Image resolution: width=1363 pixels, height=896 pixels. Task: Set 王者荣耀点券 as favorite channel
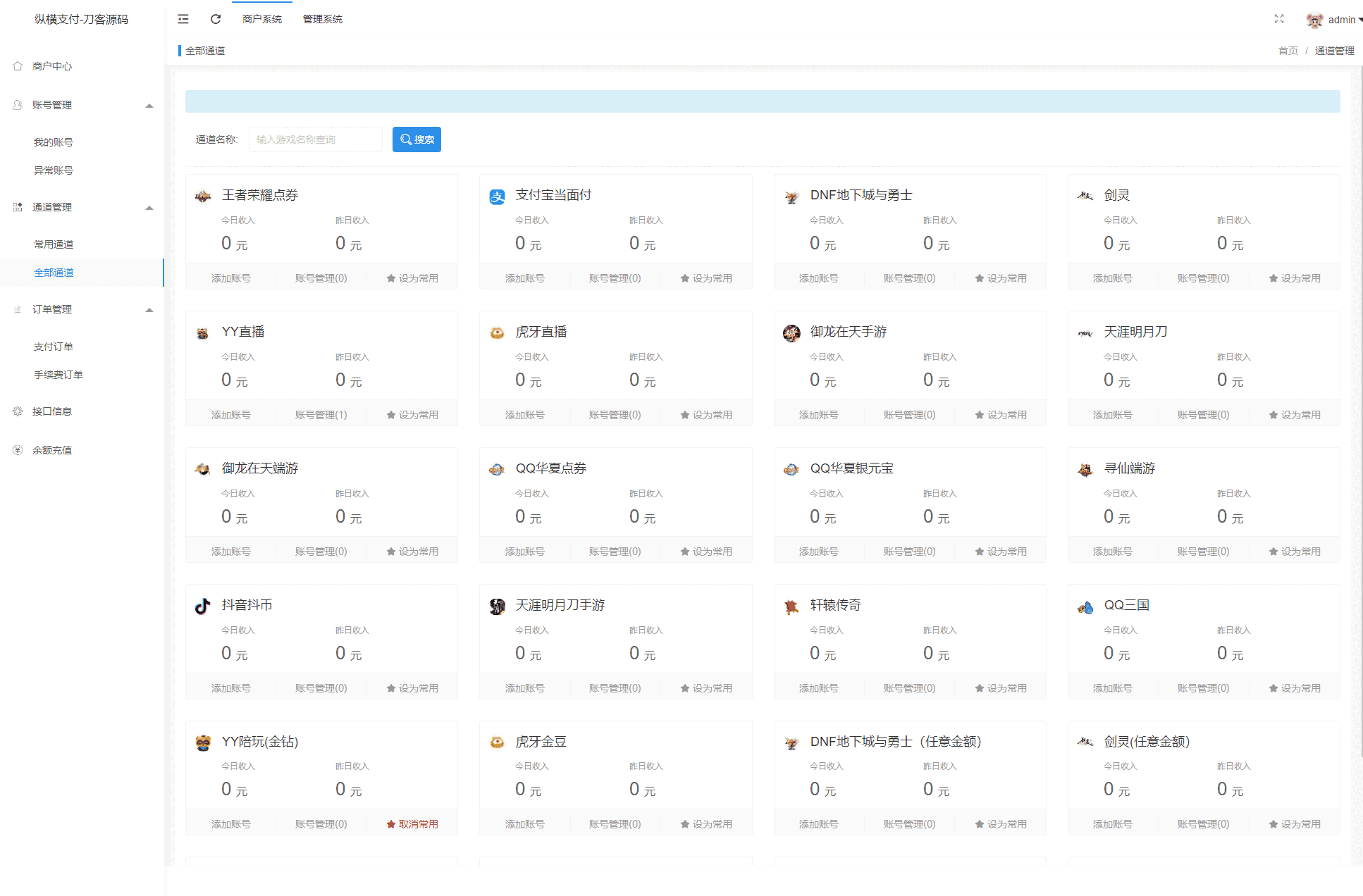coord(412,278)
